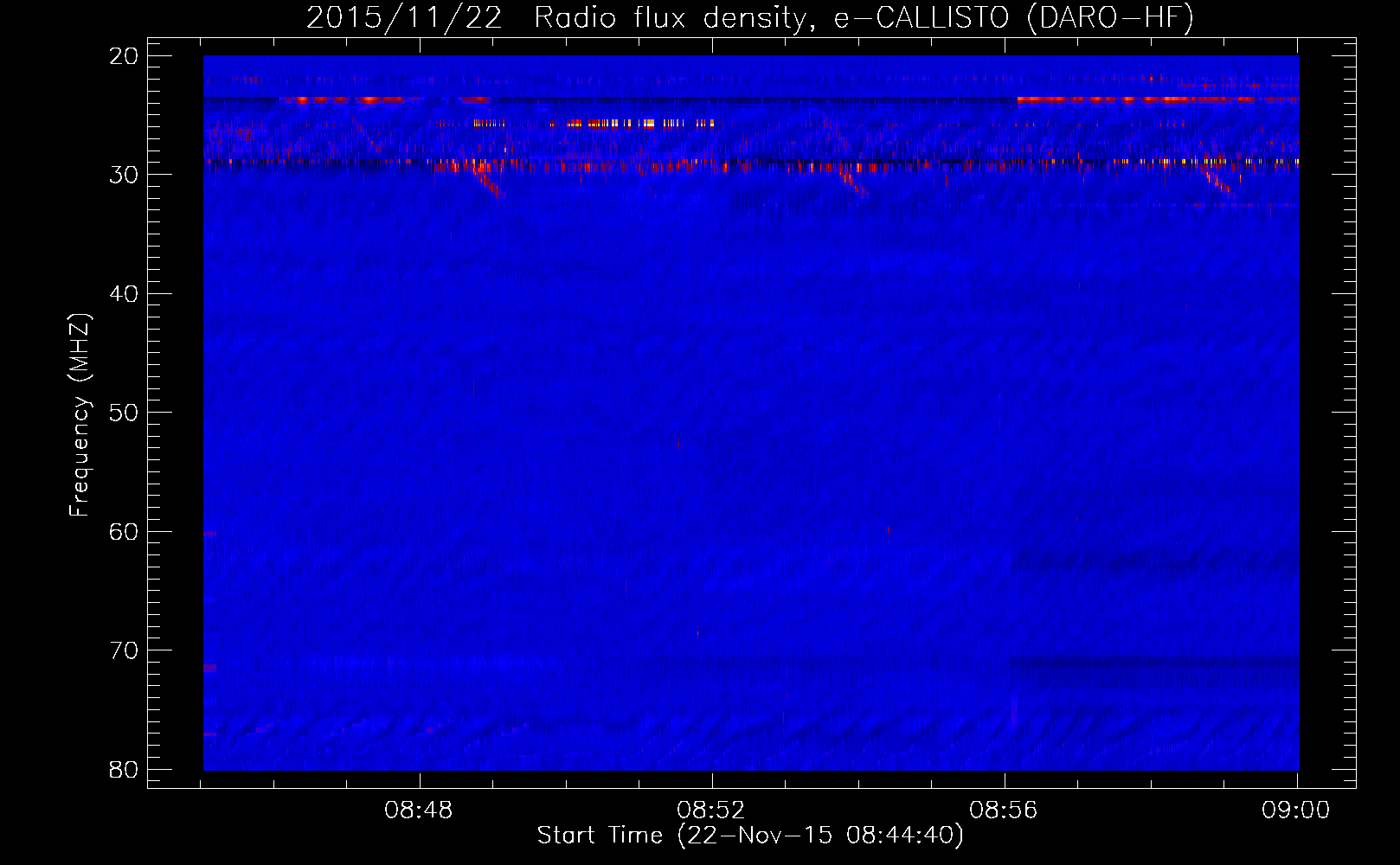Viewport: 1400px width, 865px height.
Task: Select the "Frequency (MHZ)" y-axis label
Action: tap(80, 415)
